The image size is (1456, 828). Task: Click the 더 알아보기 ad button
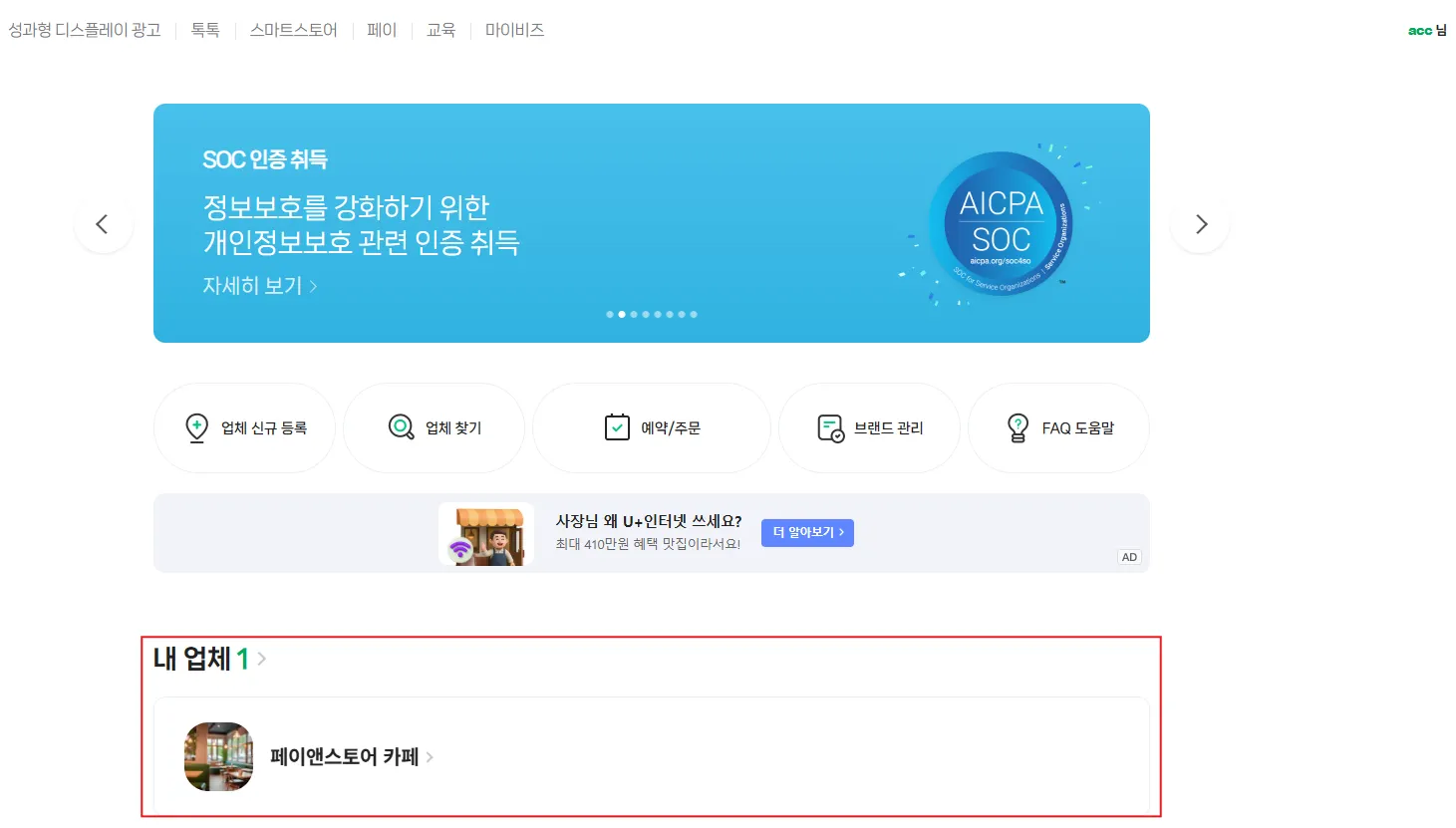click(x=807, y=533)
